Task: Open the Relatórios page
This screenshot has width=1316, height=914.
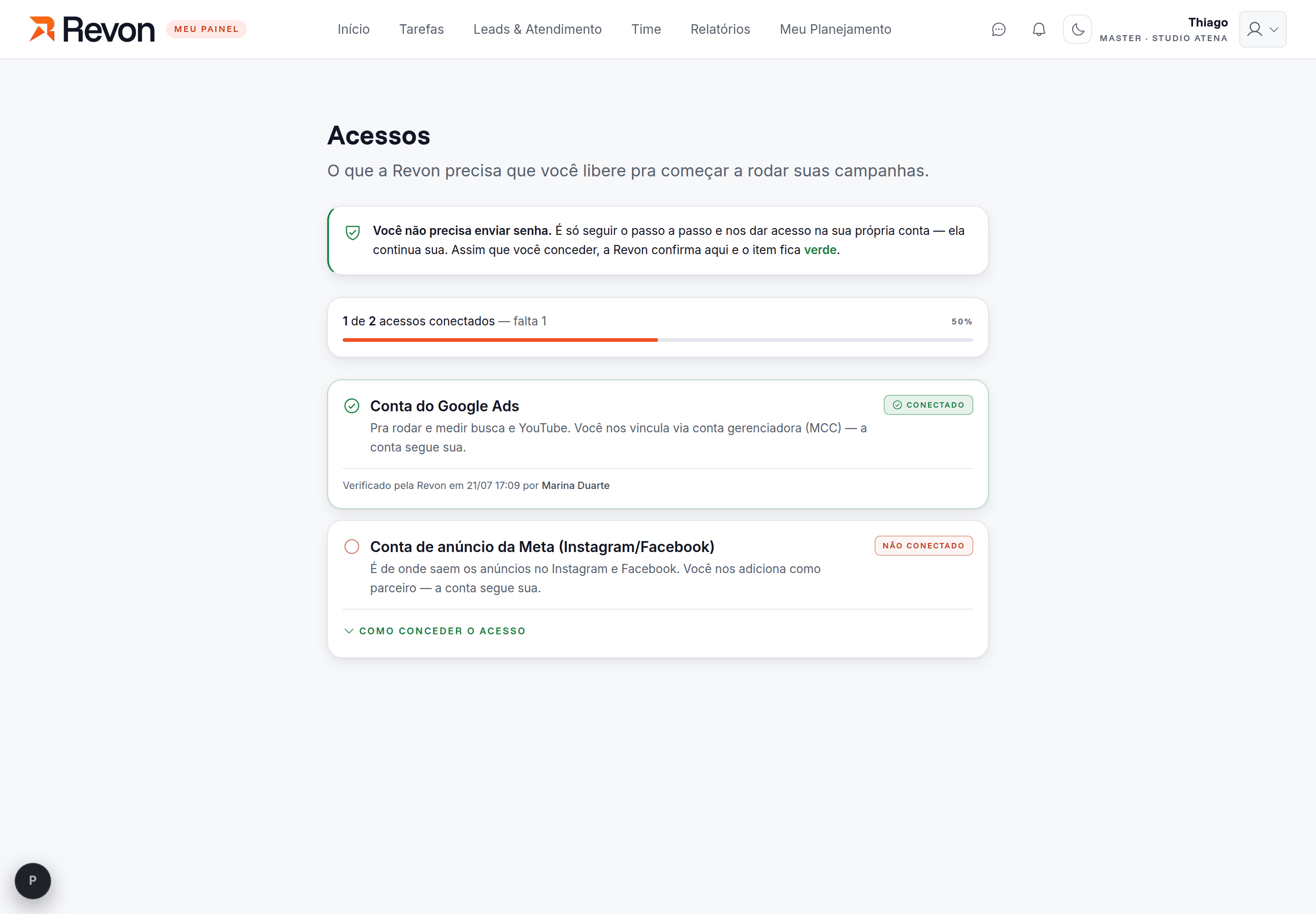Action: 720,29
